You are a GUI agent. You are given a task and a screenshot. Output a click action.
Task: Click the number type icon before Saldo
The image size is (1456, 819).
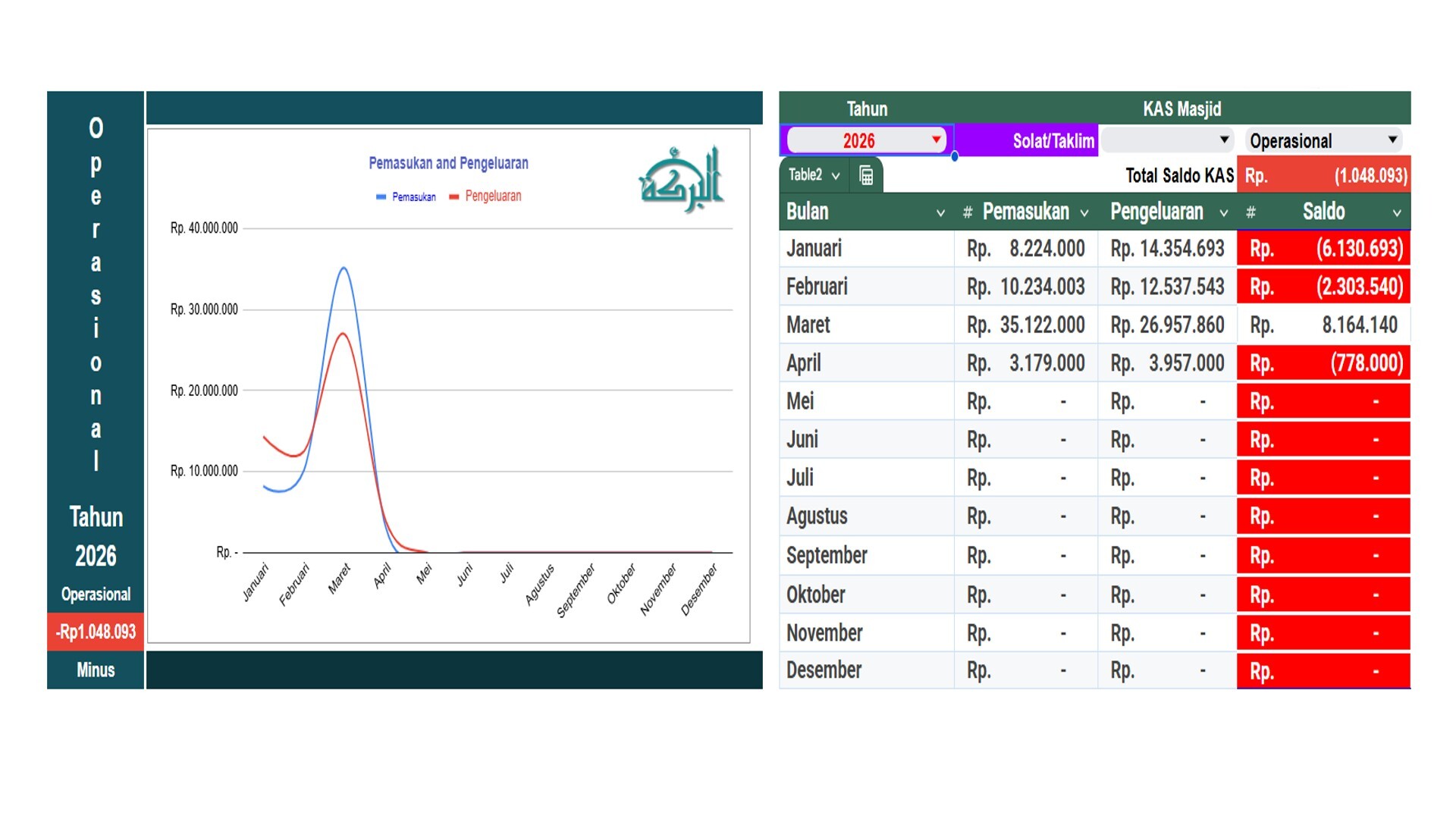click(x=1251, y=213)
